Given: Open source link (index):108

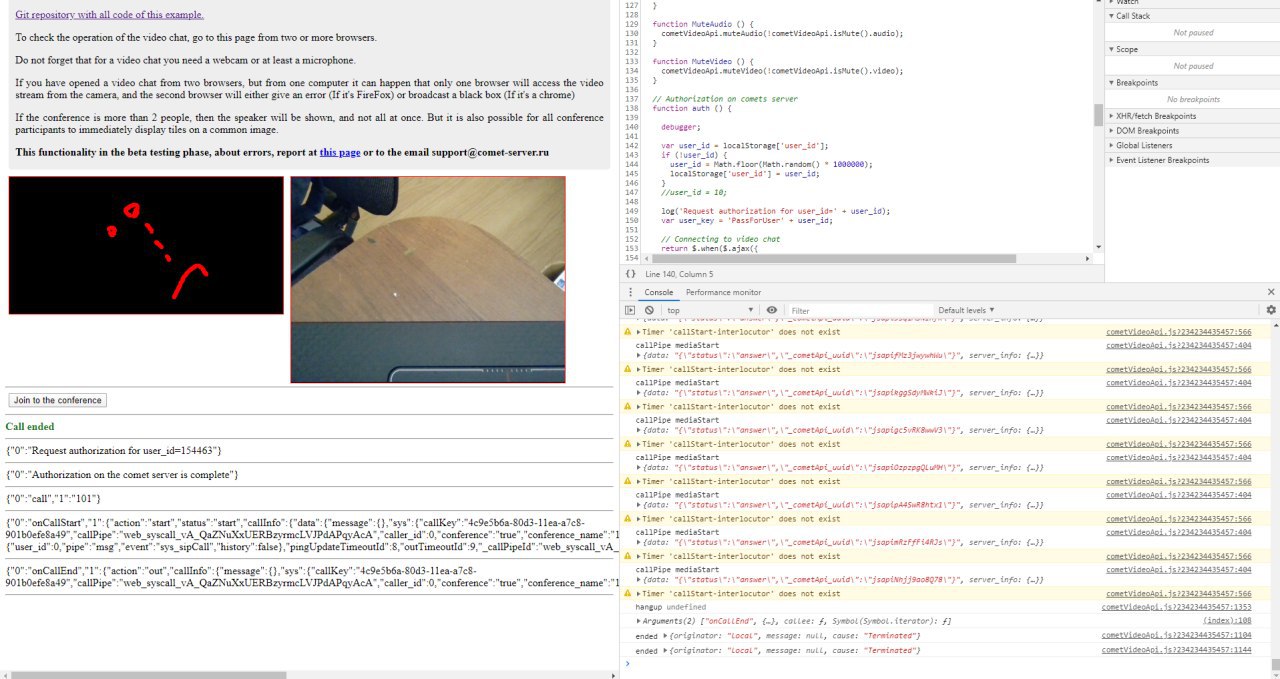Looking at the screenshot, I should [x=1227, y=621].
